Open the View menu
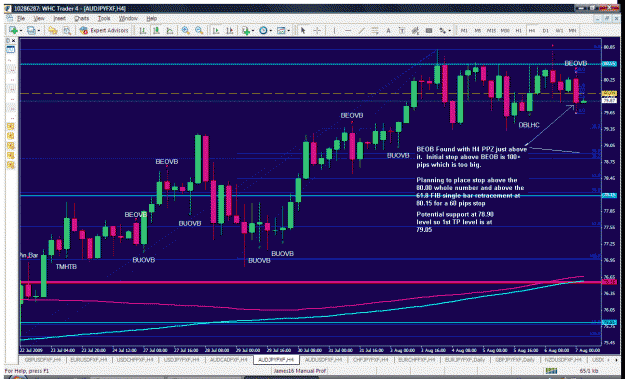The width and height of the screenshot is (625, 379). click(x=39, y=19)
